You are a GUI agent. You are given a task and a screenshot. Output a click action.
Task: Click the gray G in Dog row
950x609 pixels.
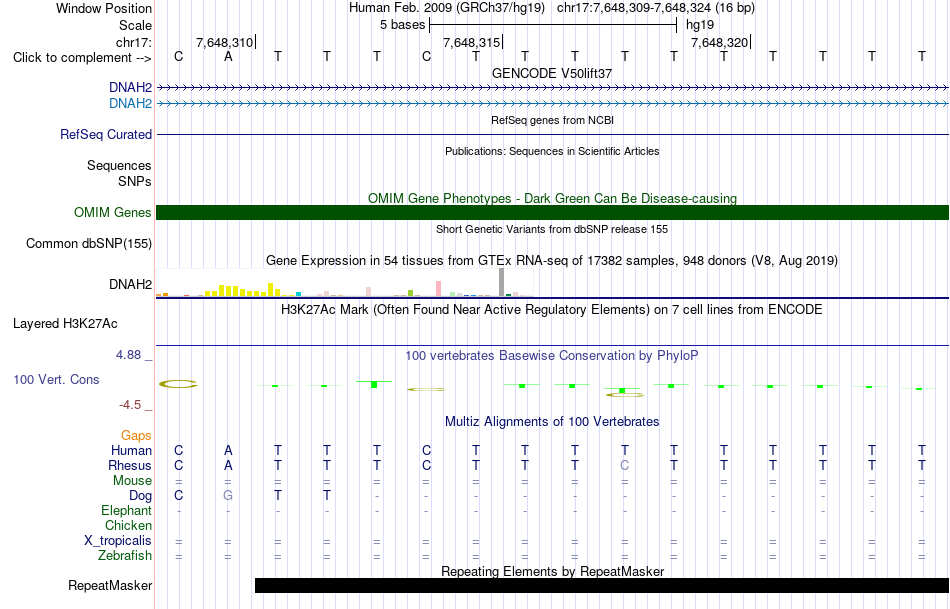pyautogui.click(x=228, y=496)
